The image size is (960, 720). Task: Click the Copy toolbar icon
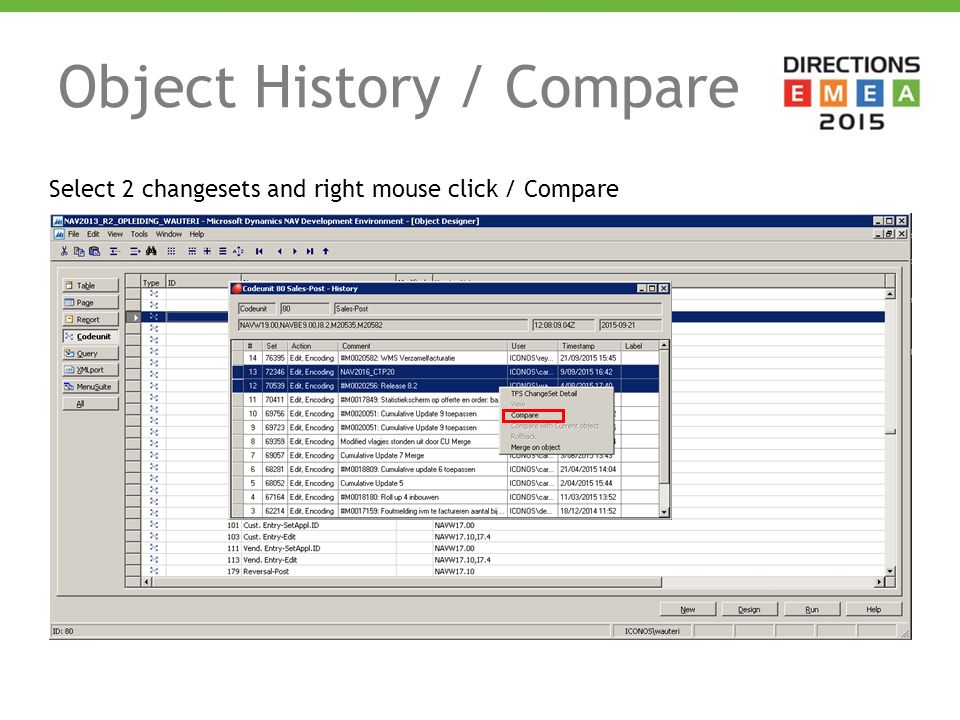coord(79,251)
